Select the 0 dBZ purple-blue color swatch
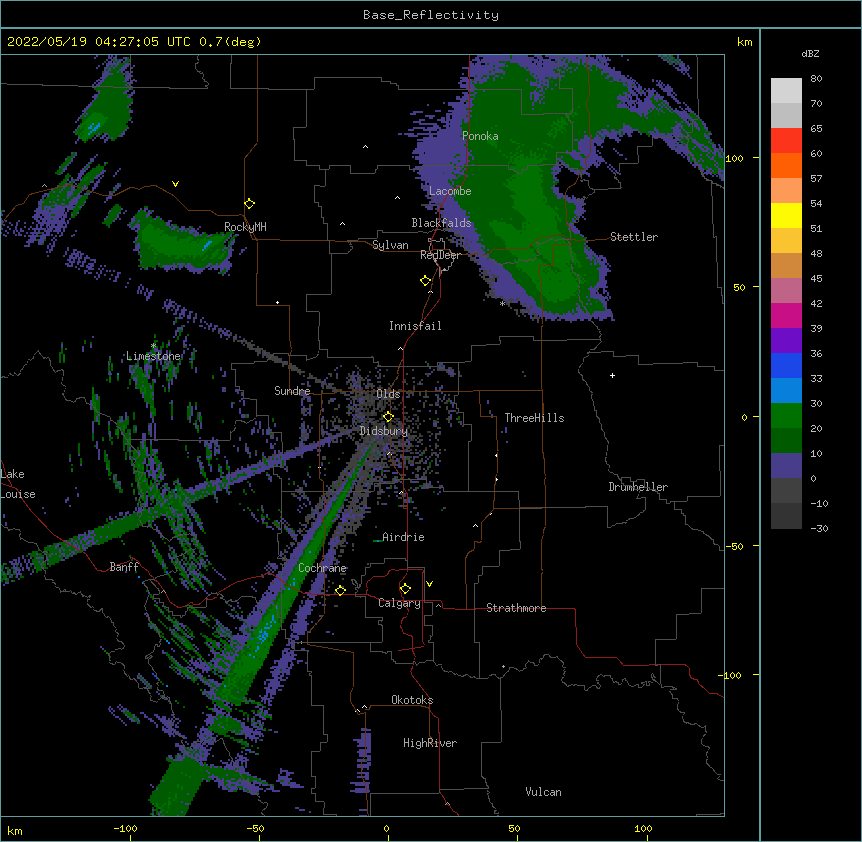Viewport: 862px width, 842px height. click(786, 465)
